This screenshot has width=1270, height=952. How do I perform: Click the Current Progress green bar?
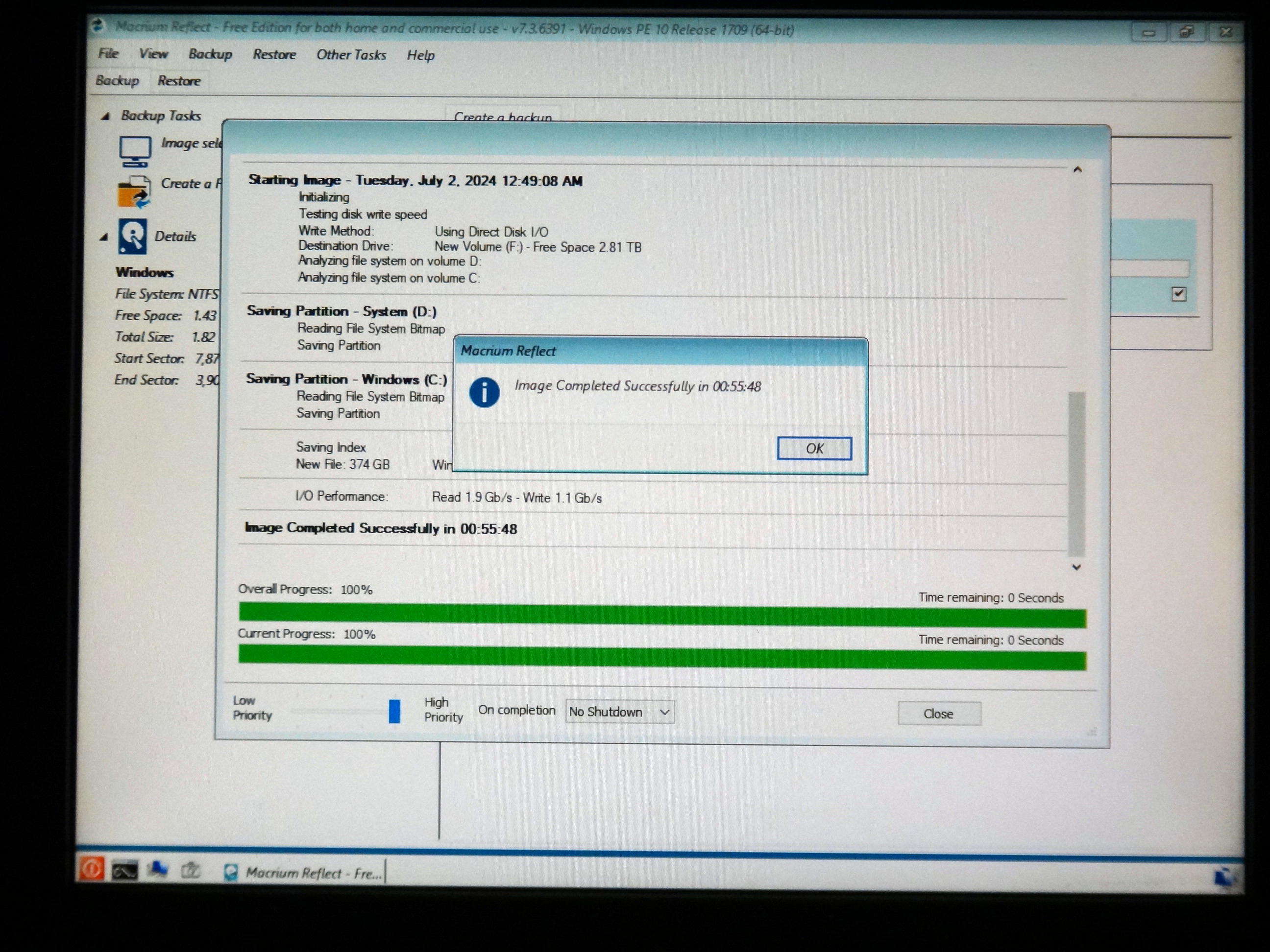[x=662, y=658]
